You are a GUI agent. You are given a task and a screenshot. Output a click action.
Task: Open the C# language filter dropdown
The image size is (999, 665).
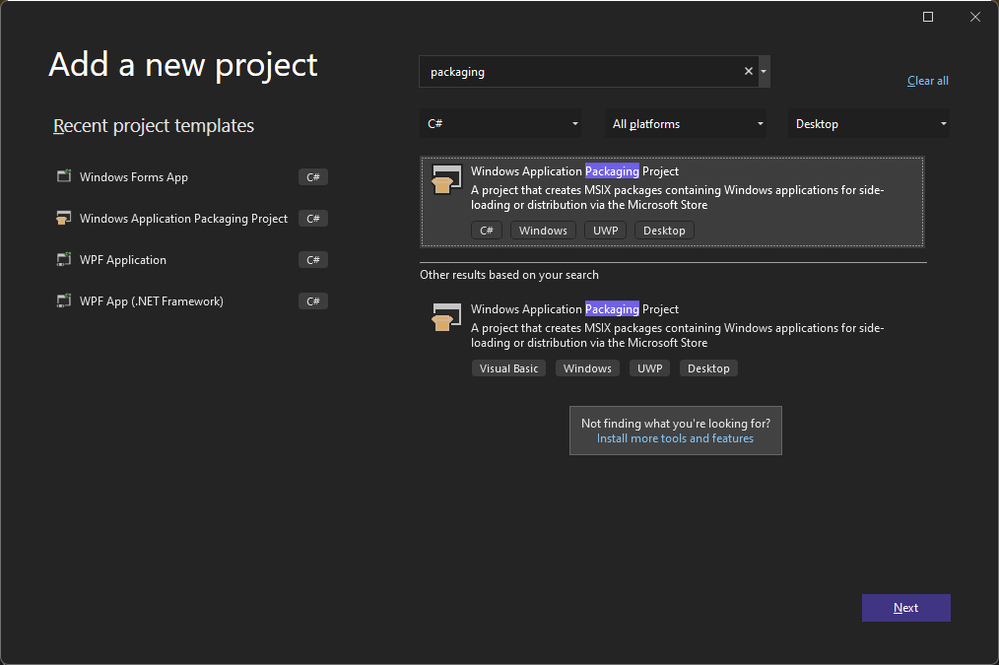501,124
